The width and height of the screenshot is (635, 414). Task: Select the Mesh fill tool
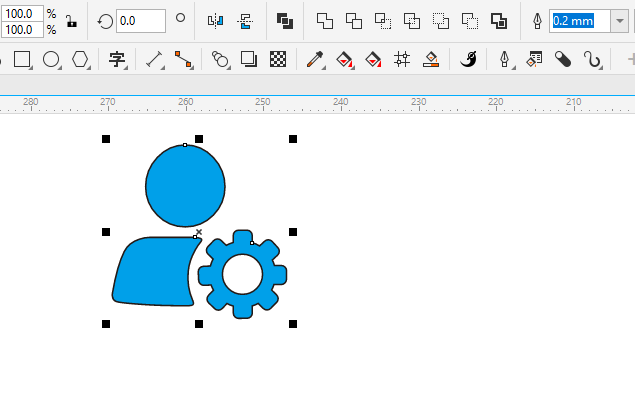pyautogui.click(x=402, y=59)
